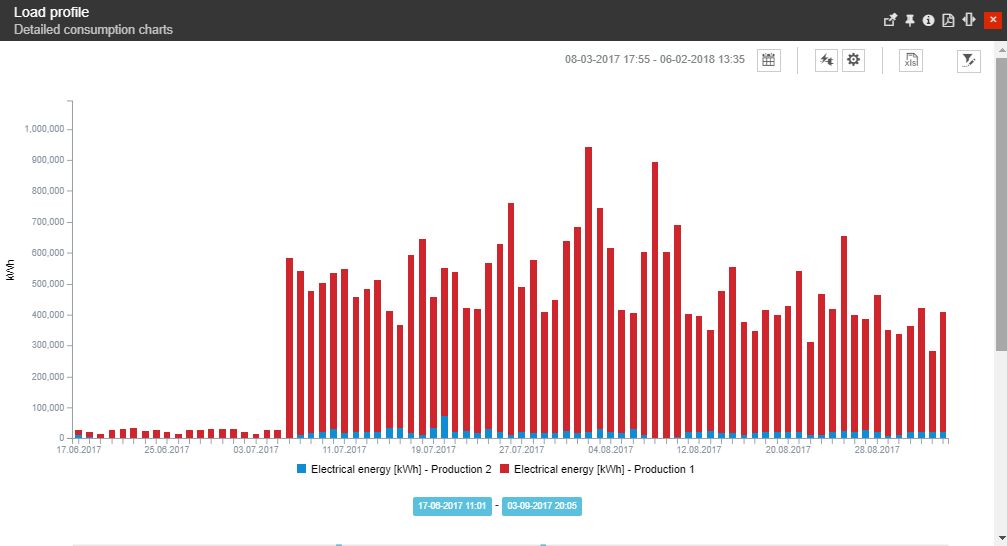Click the range slider's left handle

point(339,544)
